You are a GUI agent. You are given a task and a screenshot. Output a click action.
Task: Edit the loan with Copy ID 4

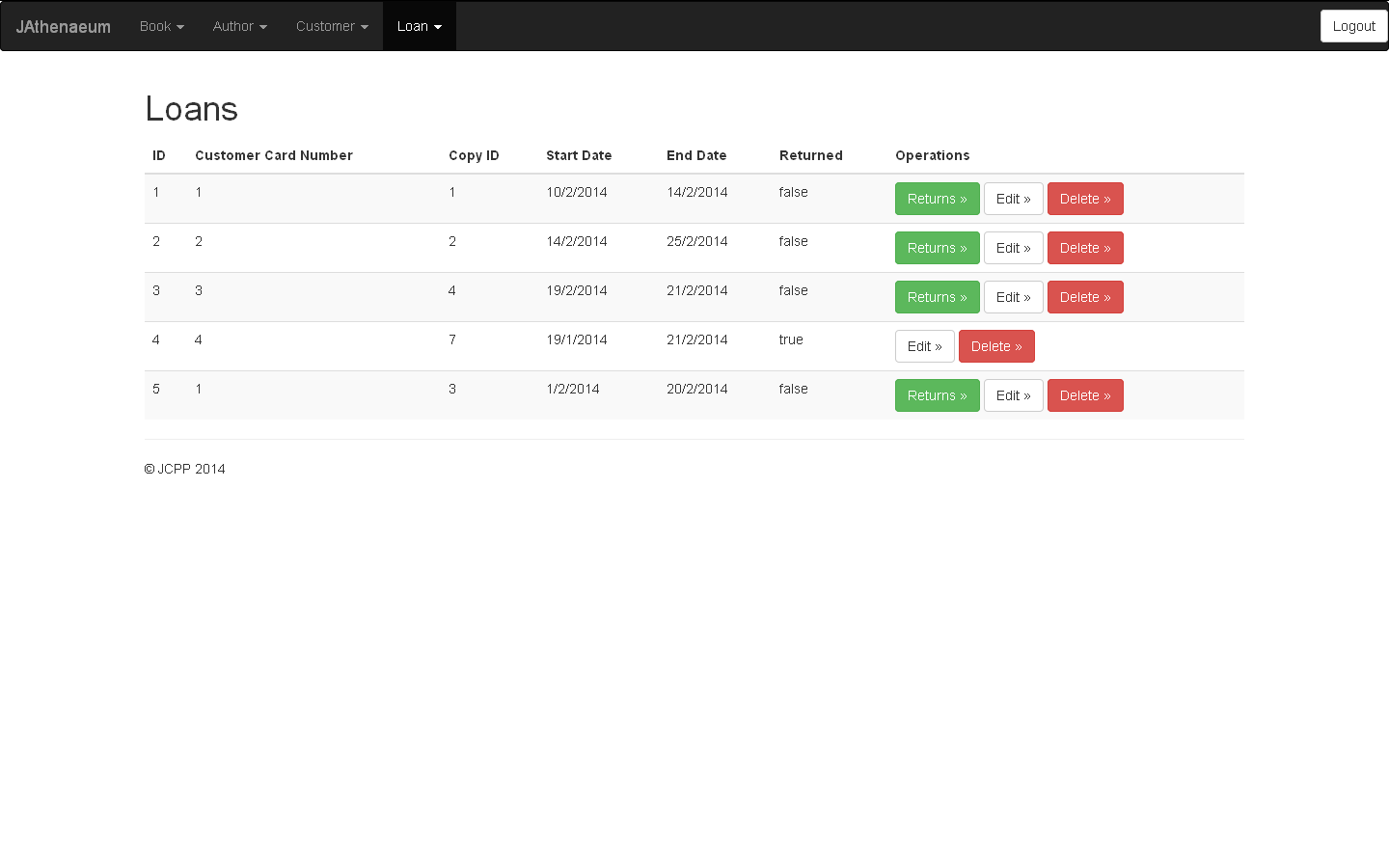click(x=1014, y=297)
